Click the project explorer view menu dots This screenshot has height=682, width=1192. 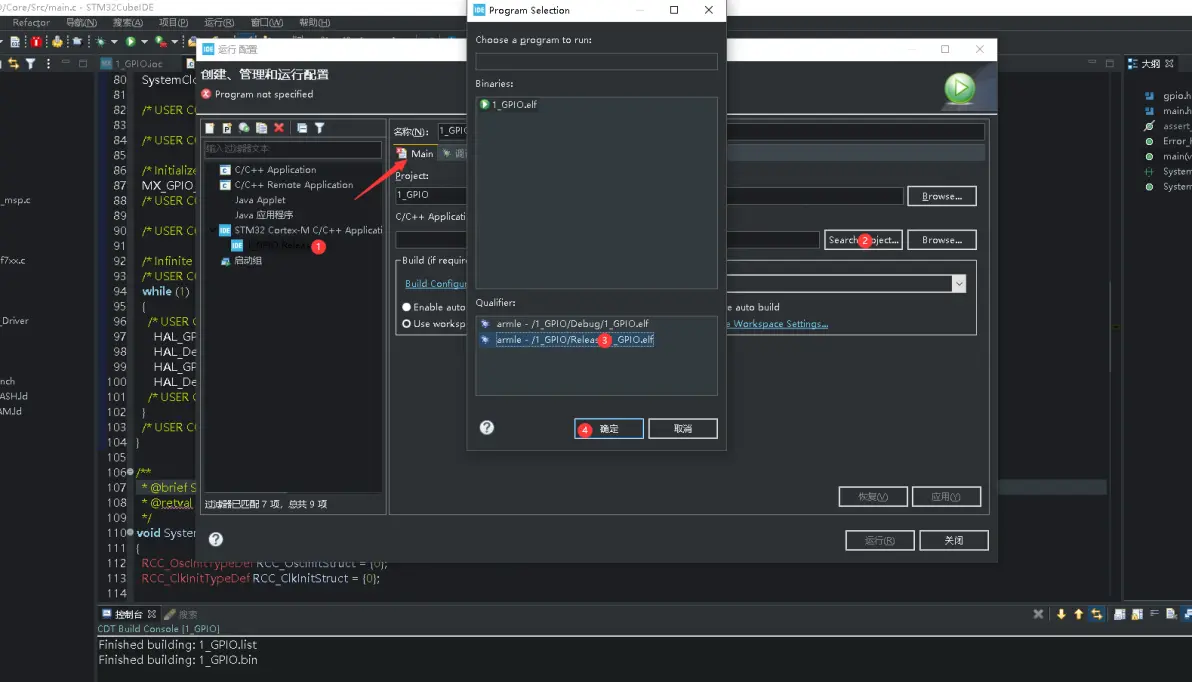(x=48, y=64)
